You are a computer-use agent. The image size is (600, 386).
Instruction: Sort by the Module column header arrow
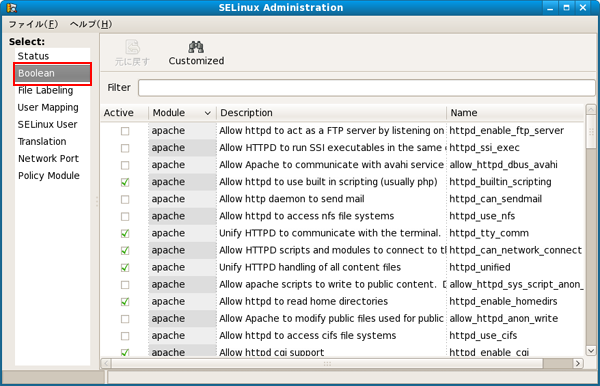(x=207, y=113)
